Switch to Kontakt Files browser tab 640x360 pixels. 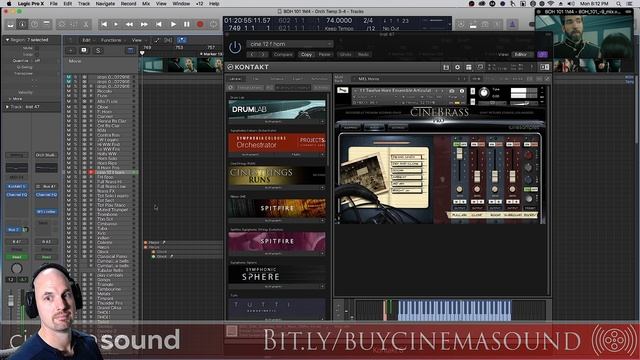point(256,79)
